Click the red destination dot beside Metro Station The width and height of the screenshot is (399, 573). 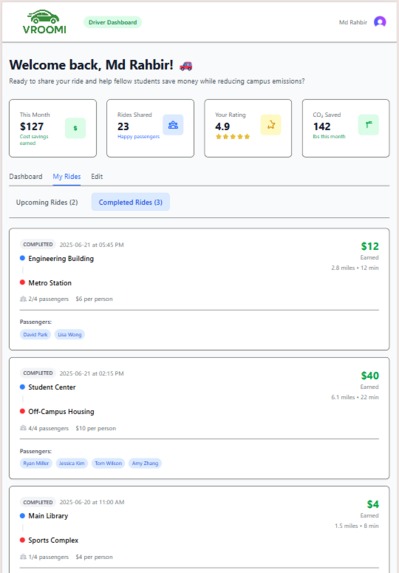tap(22, 282)
